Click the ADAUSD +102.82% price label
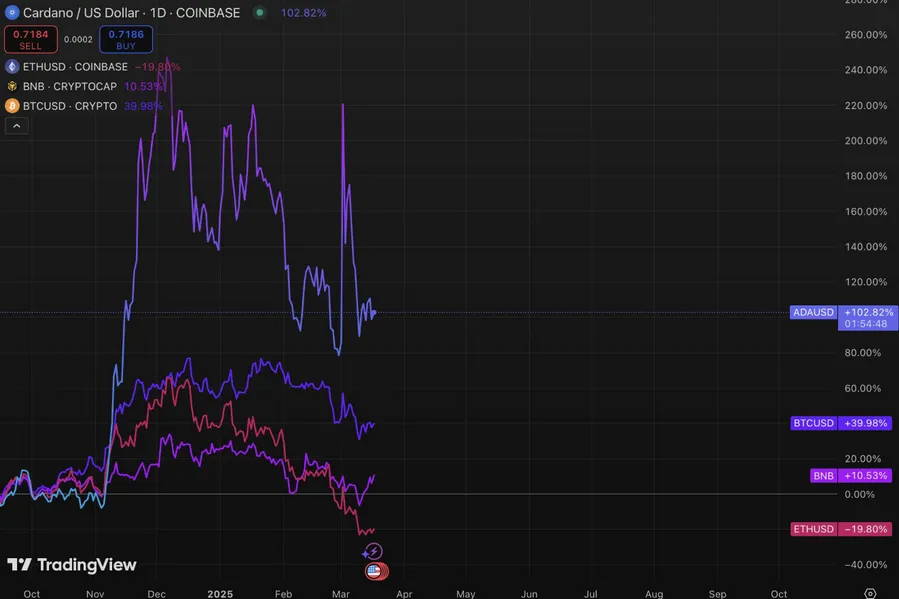Viewport: 899px width, 599px height. click(x=842, y=312)
